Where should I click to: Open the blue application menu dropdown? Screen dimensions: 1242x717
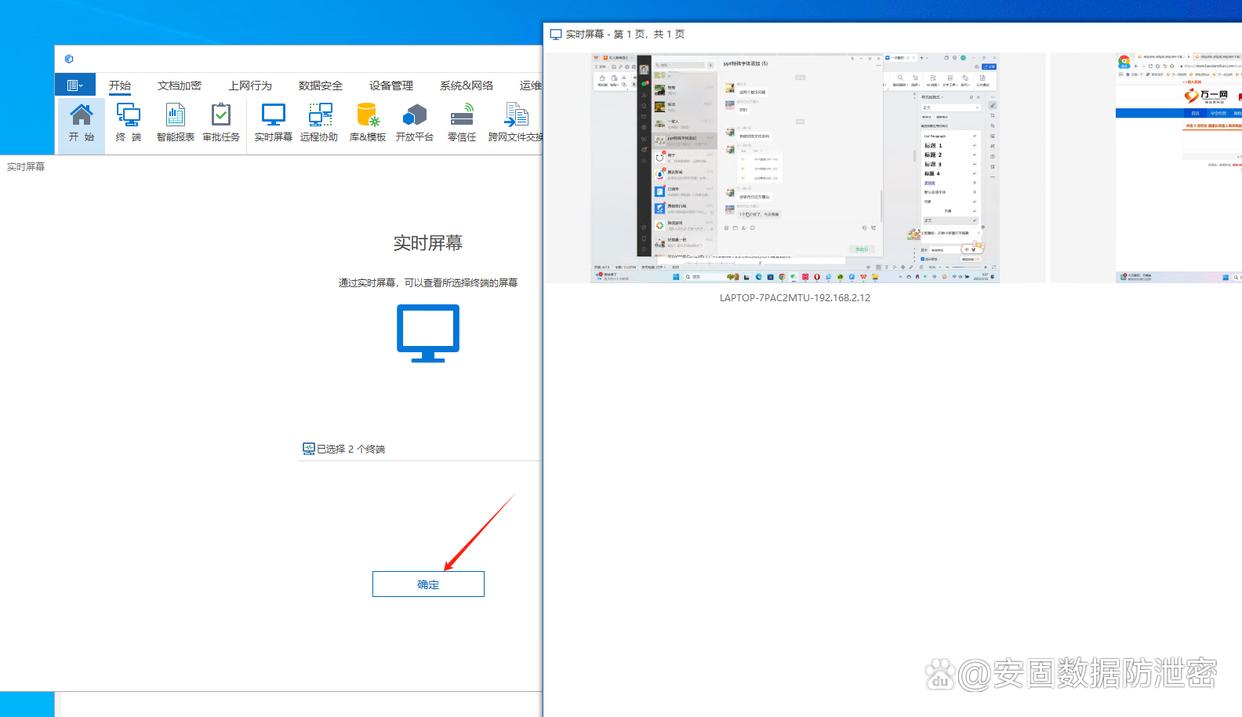[76, 85]
